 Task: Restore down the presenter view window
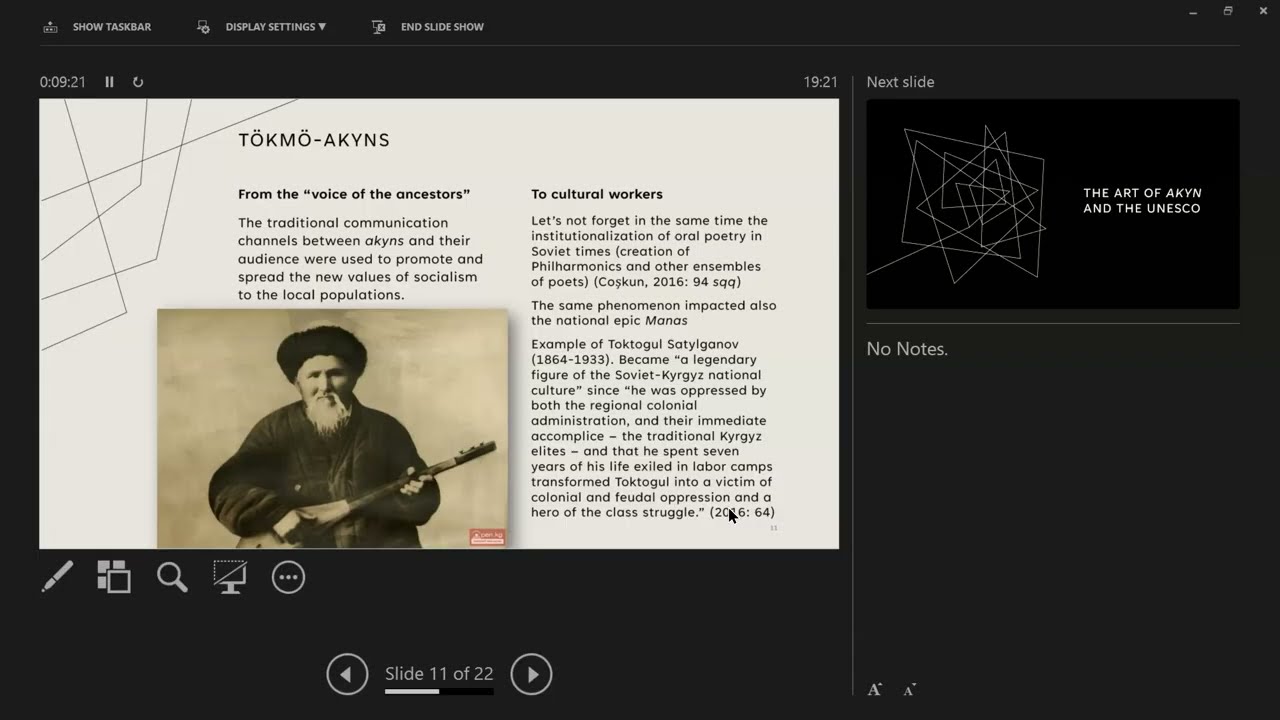(x=1228, y=11)
